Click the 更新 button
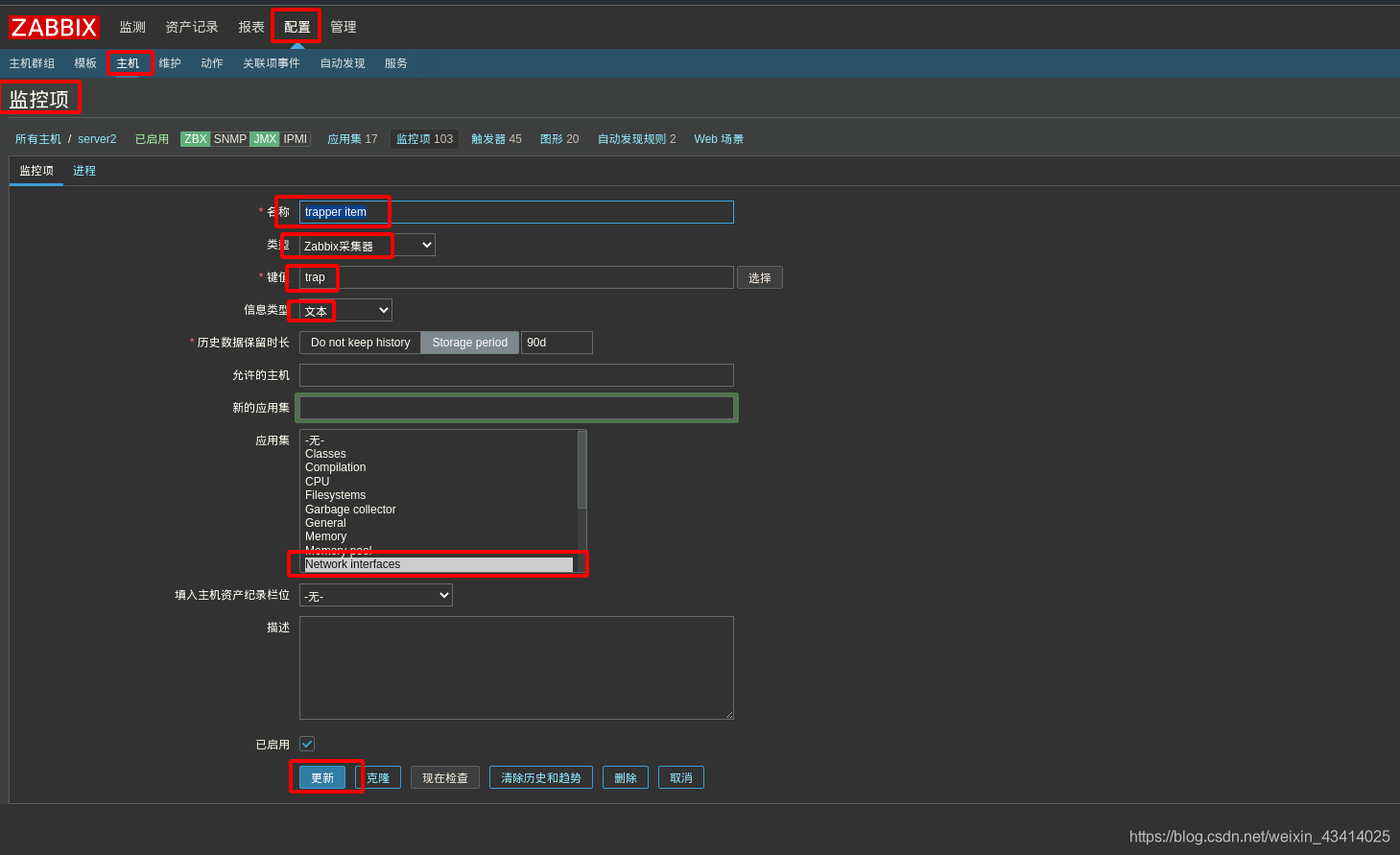 [x=322, y=777]
